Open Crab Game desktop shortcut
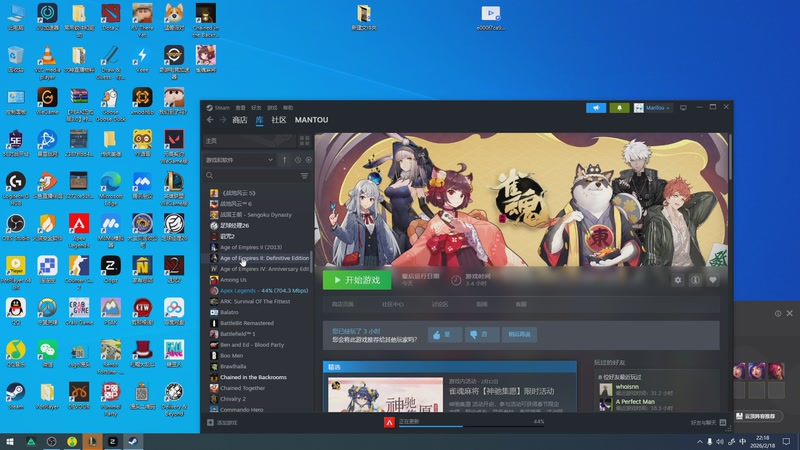This screenshot has height=450, width=800. [x=79, y=312]
